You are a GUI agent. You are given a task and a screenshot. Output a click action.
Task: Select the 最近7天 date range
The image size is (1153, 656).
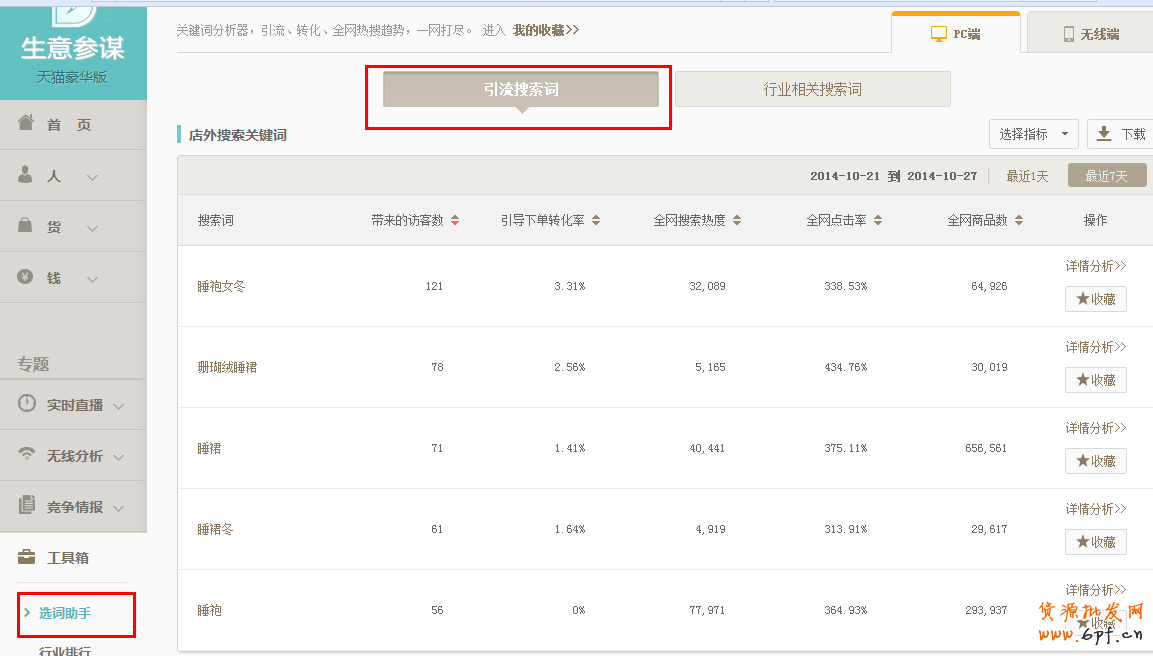coord(1106,176)
